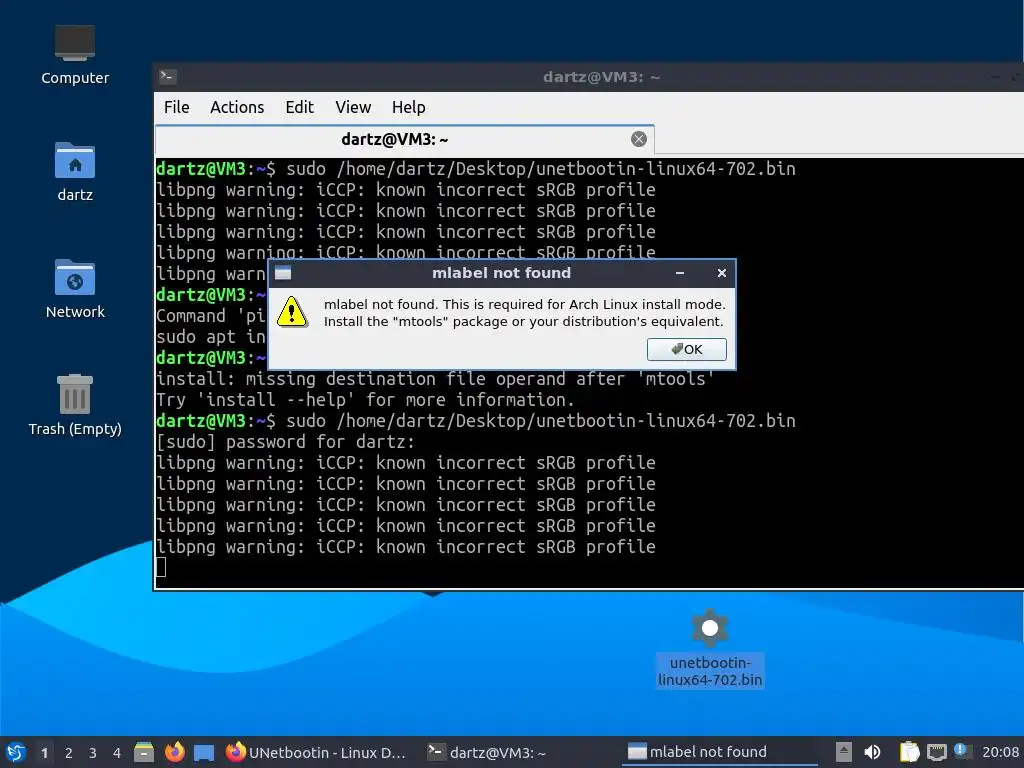Select the Network desktop icon
Viewport: 1024px width, 768px height.
[75, 289]
